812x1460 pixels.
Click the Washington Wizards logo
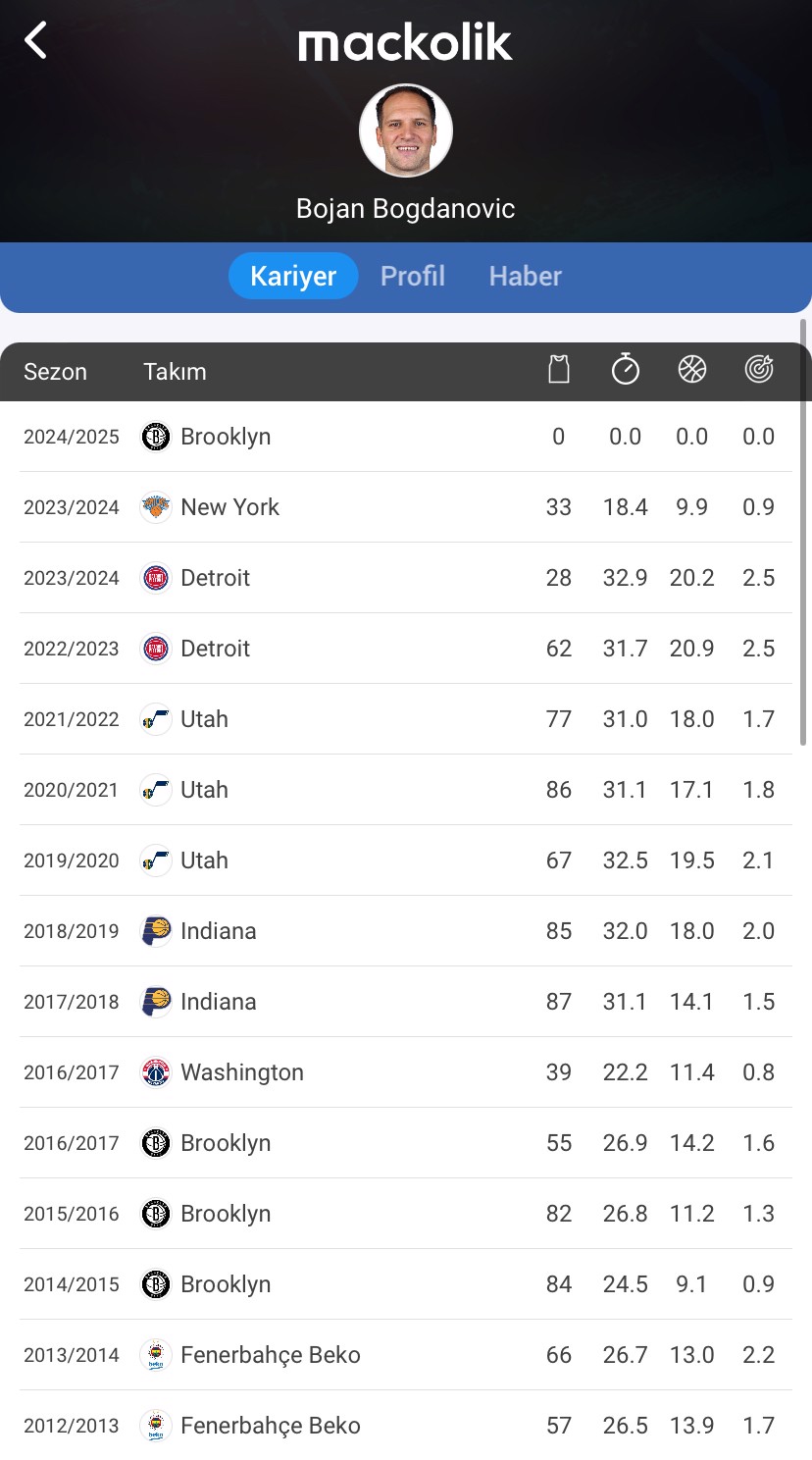tap(156, 1072)
